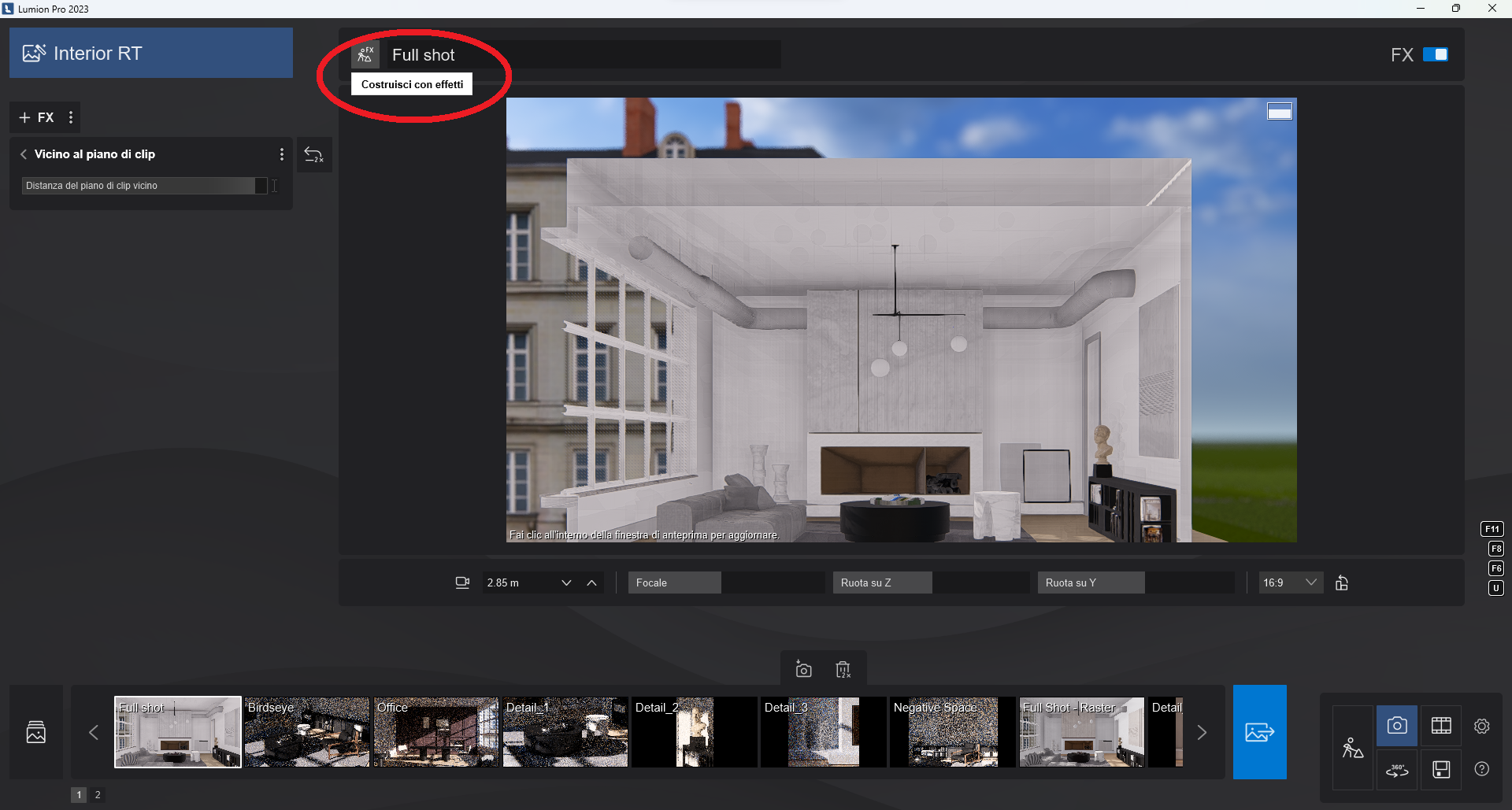Screen dimensions: 1512x810
Task: Select the Full shot thumbnail
Action: 178,732
